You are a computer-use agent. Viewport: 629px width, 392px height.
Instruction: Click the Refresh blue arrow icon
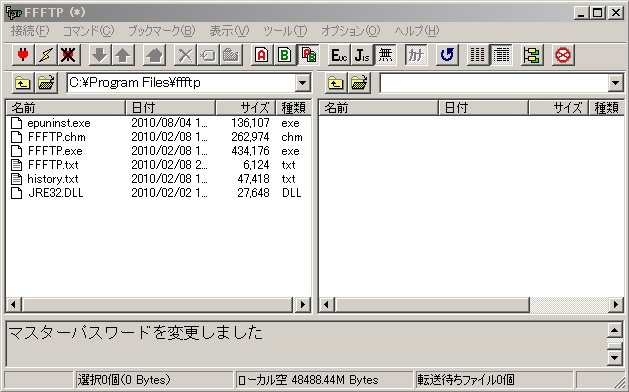click(x=447, y=55)
